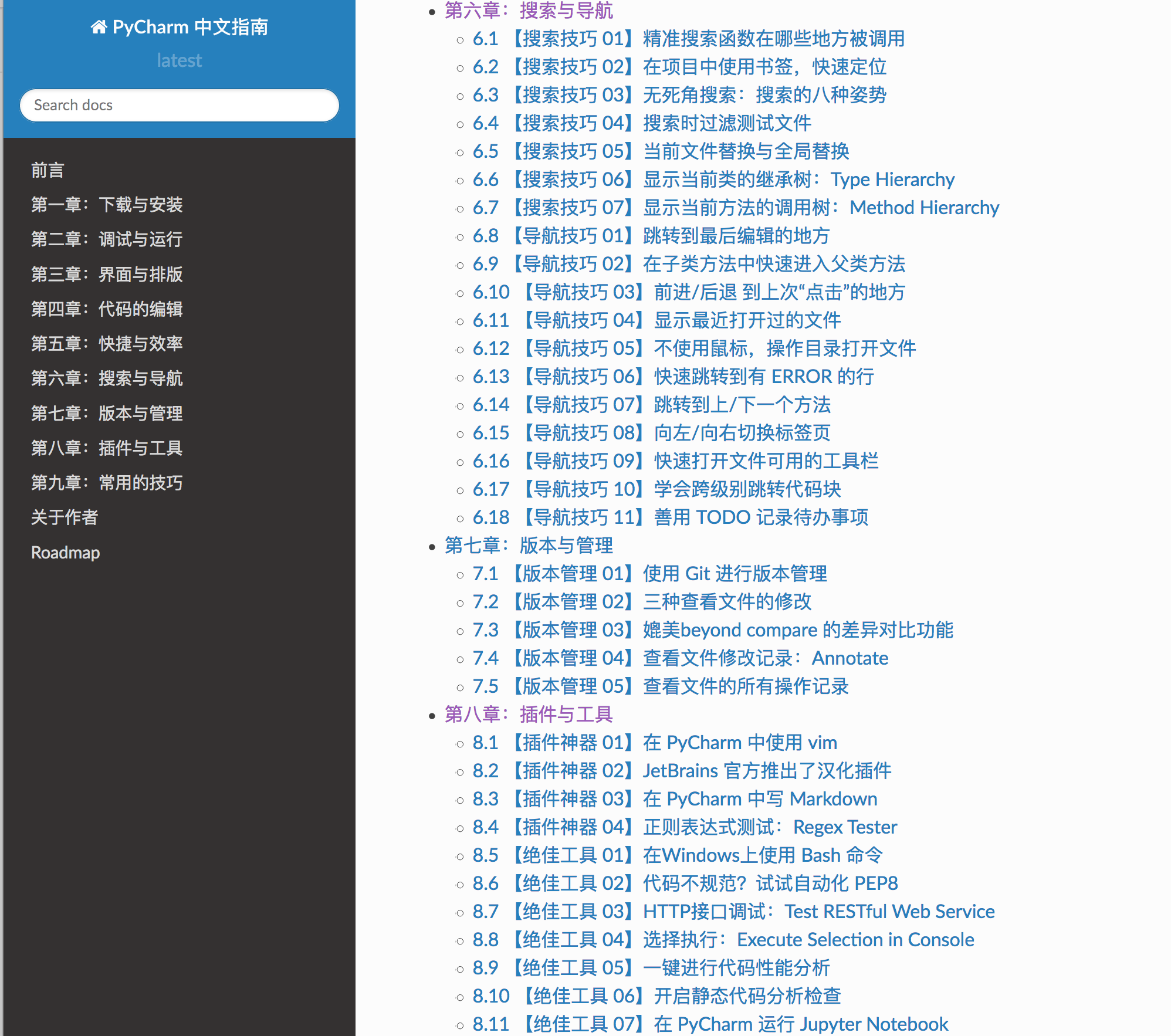Open Roadmap in the sidebar
1171x1036 pixels.
pos(65,552)
